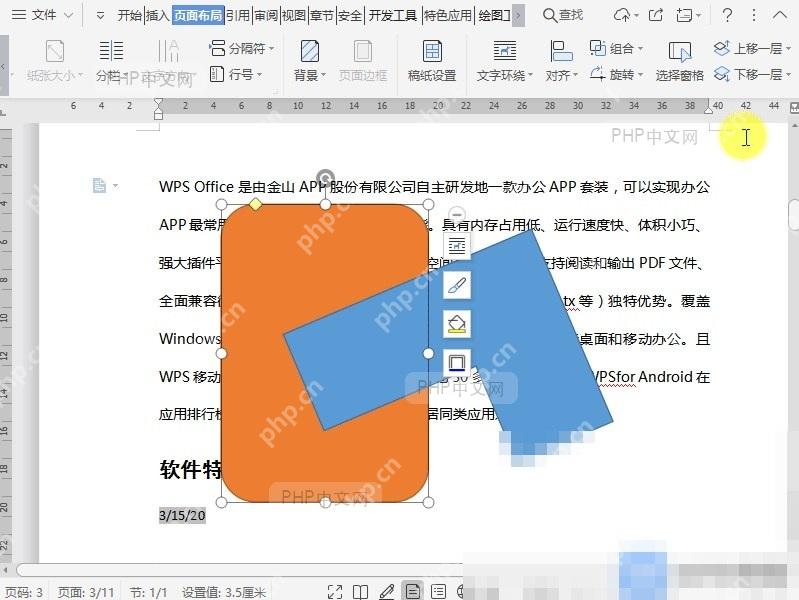Switch to the 开始 tab
The image size is (799, 600).
[x=129, y=15]
